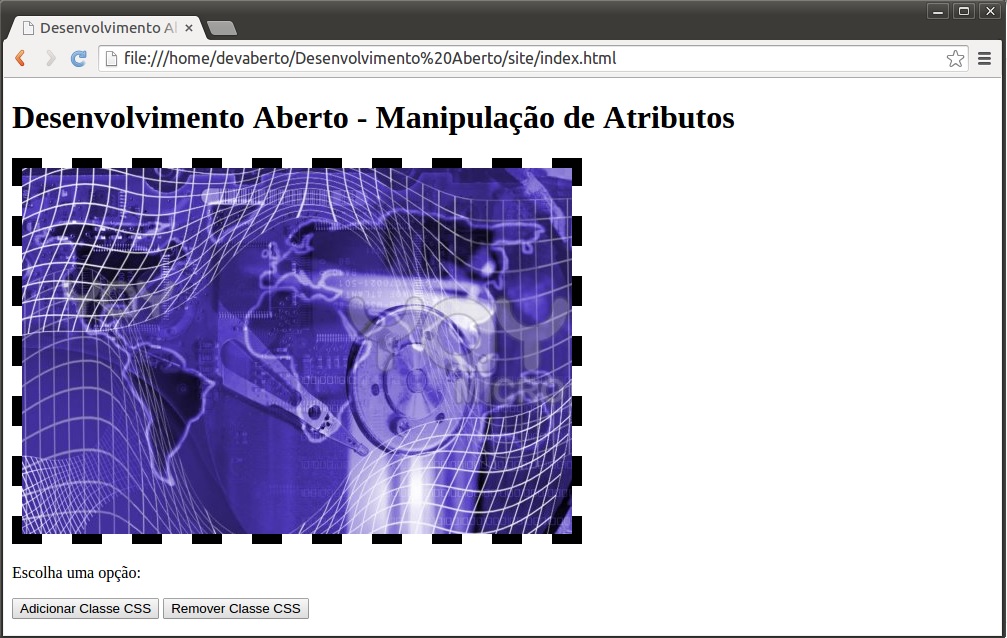Image resolution: width=1007 pixels, height=638 pixels.
Task: Open a new browser tab
Action: (x=221, y=28)
